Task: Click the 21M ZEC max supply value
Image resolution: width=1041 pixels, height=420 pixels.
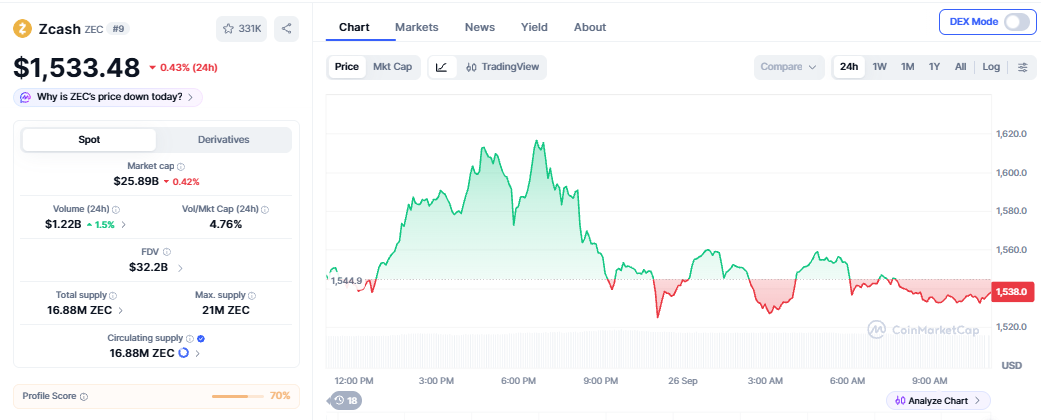Action: (x=226, y=310)
